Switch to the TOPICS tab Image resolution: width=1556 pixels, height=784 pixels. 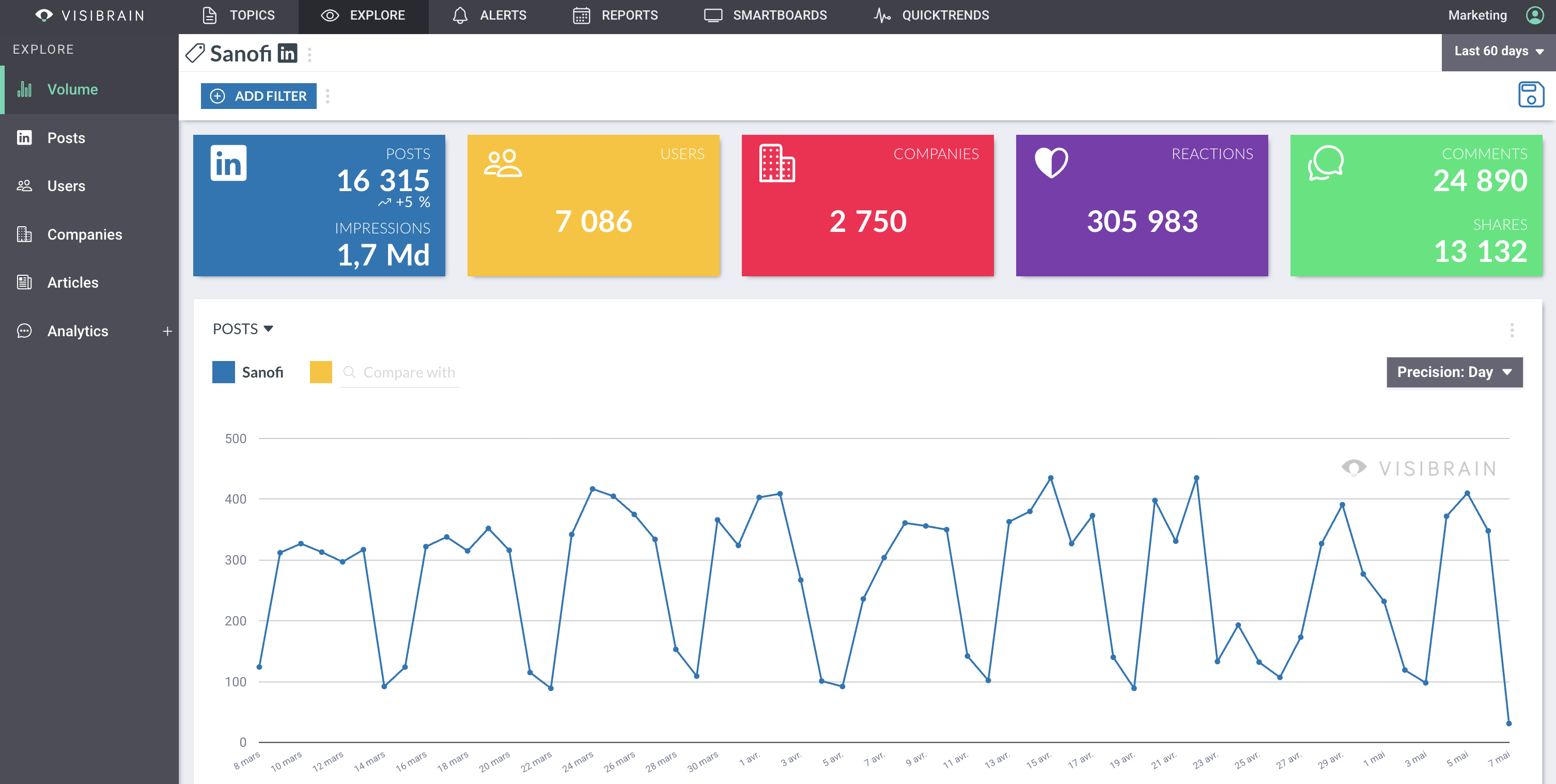[238, 15]
